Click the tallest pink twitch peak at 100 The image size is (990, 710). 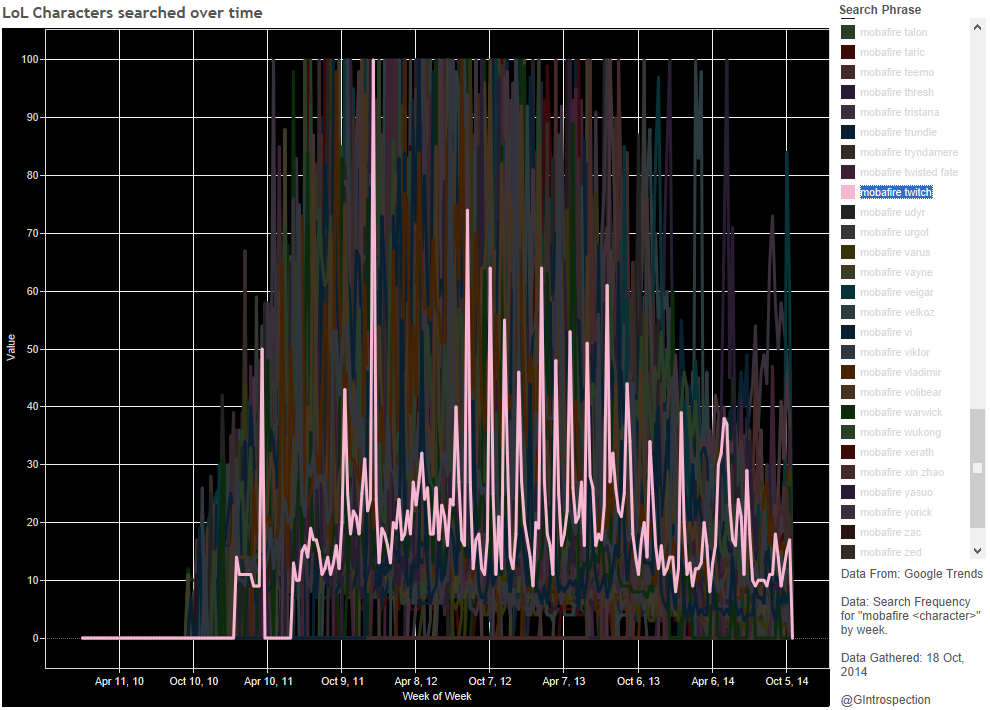[373, 61]
